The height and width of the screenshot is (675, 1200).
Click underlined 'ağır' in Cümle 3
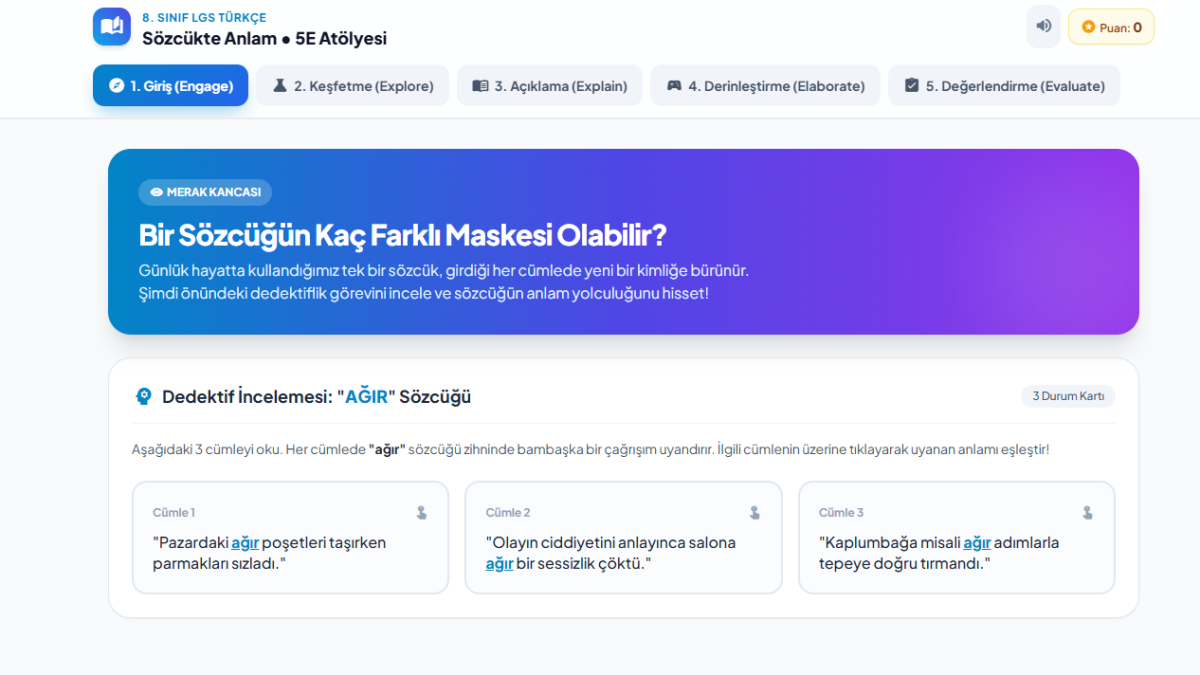(977, 543)
